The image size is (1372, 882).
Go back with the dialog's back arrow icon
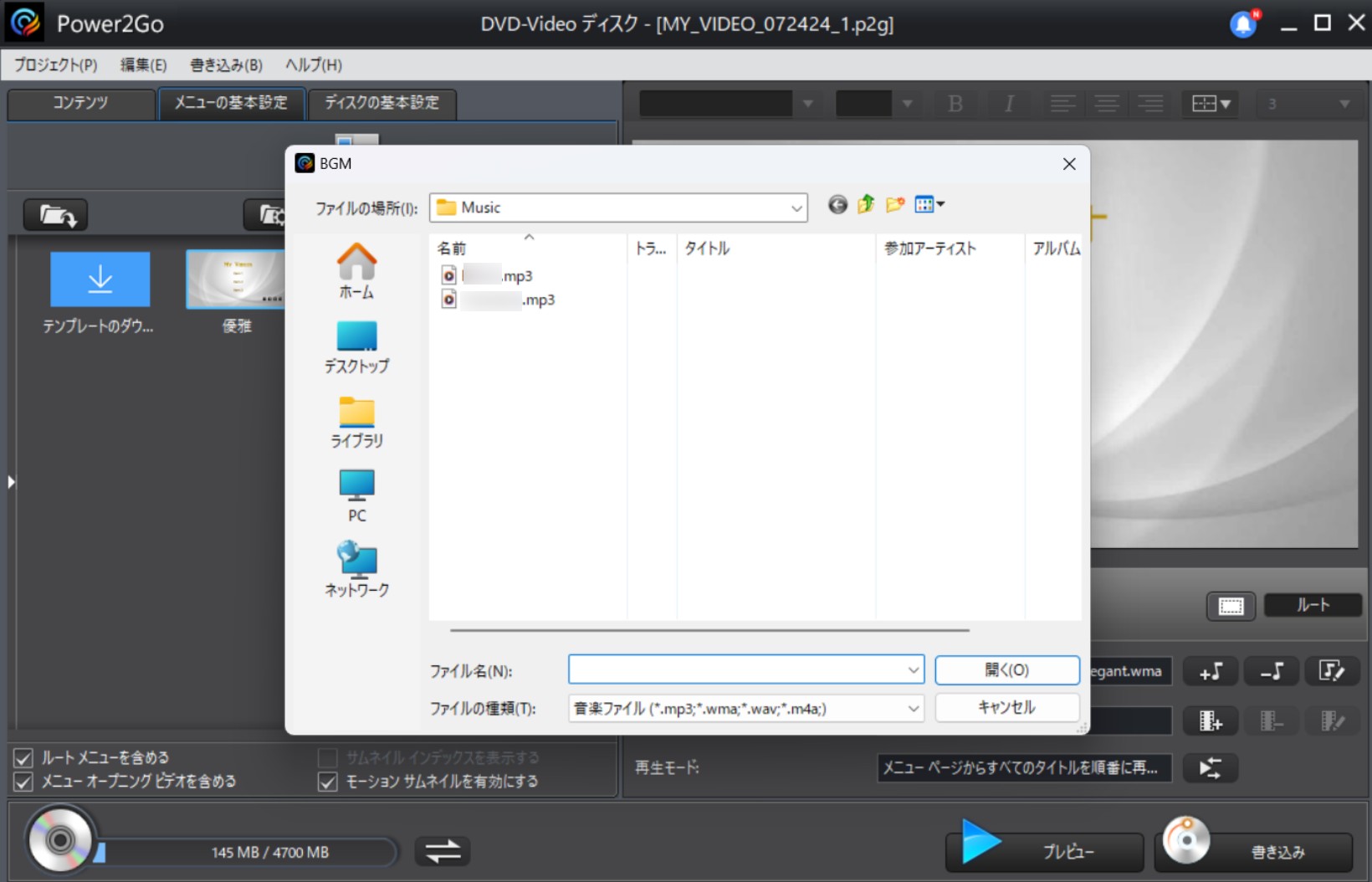tap(837, 205)
